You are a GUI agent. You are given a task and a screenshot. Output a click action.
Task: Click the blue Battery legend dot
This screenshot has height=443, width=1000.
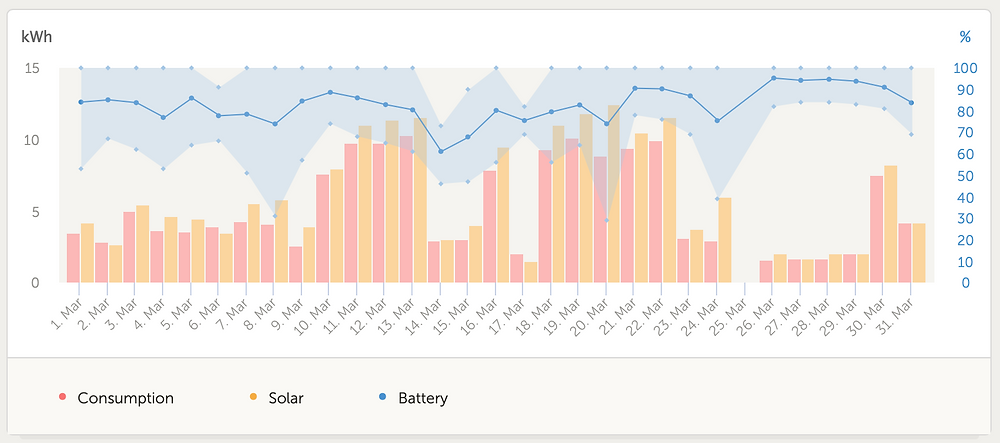pos(383,397)
